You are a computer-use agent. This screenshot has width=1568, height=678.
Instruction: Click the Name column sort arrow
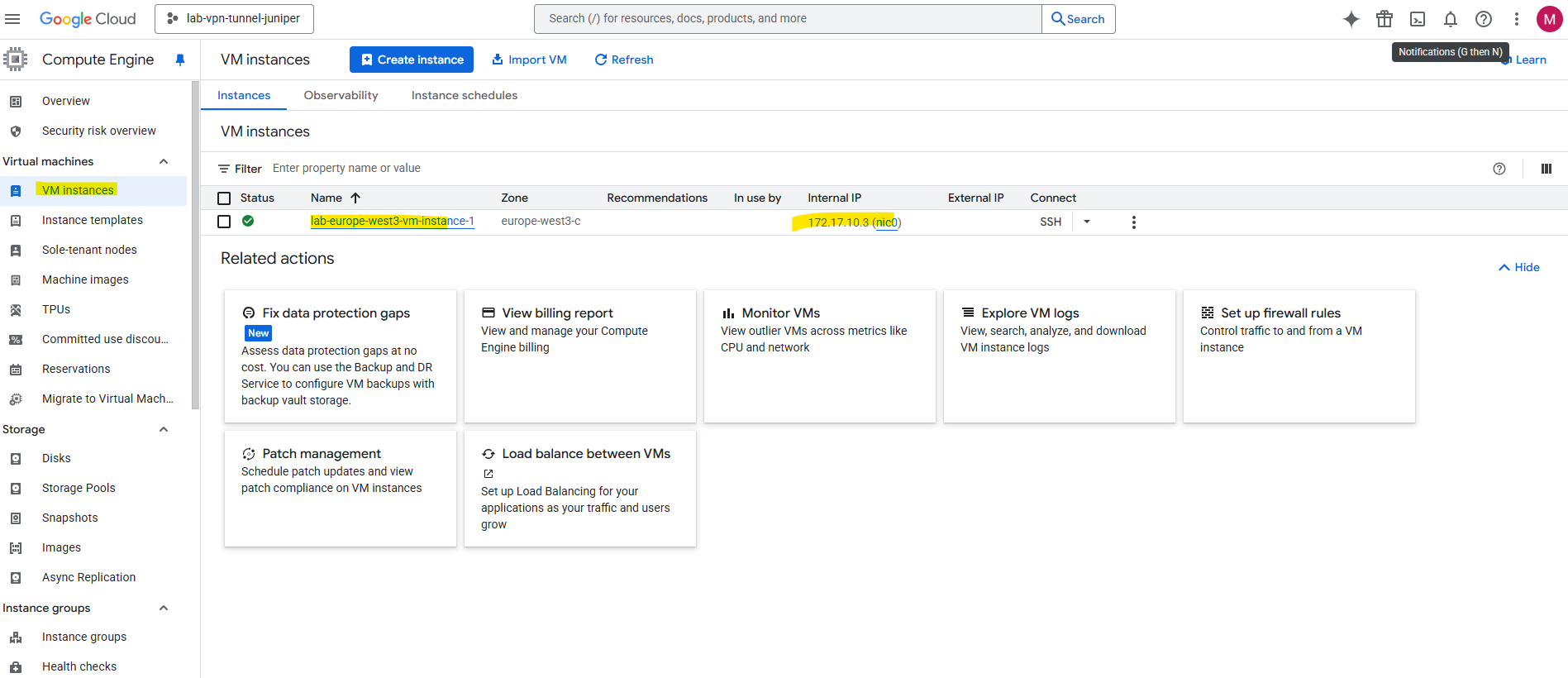coord(355,198)
